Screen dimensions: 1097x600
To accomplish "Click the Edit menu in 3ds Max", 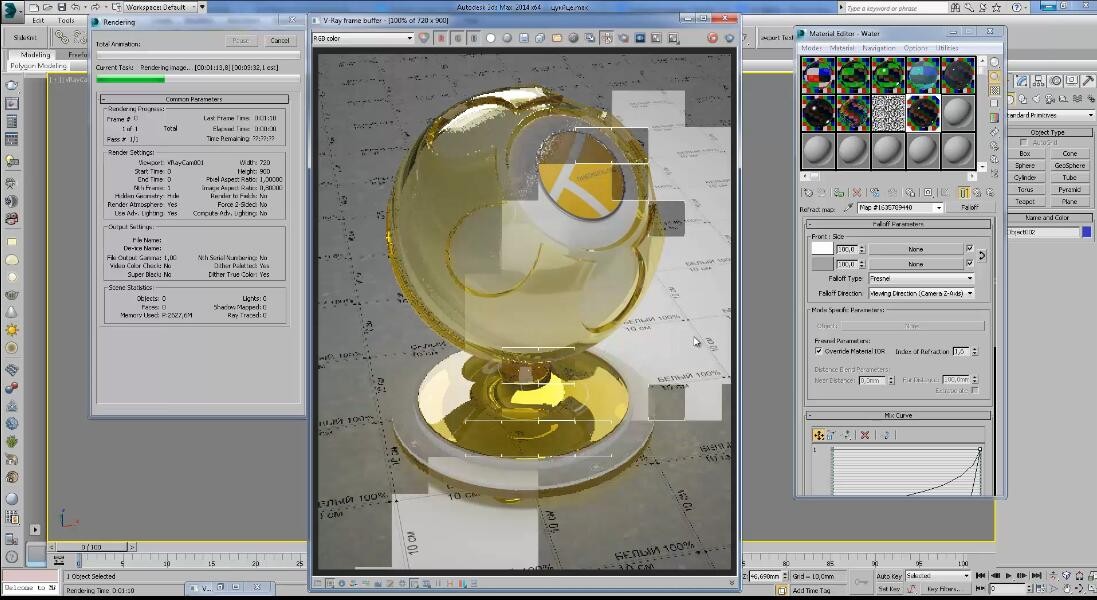I will coord(38,20).
